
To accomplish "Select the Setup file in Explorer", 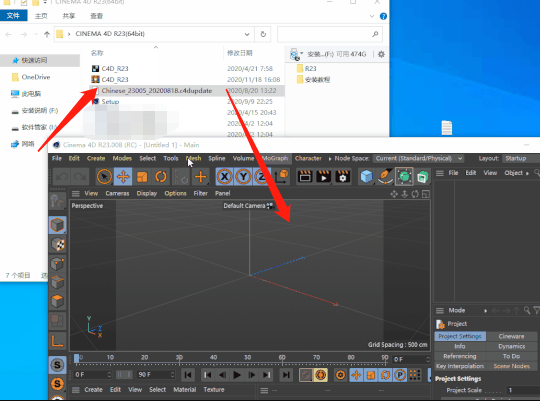I will click(110, 102).
